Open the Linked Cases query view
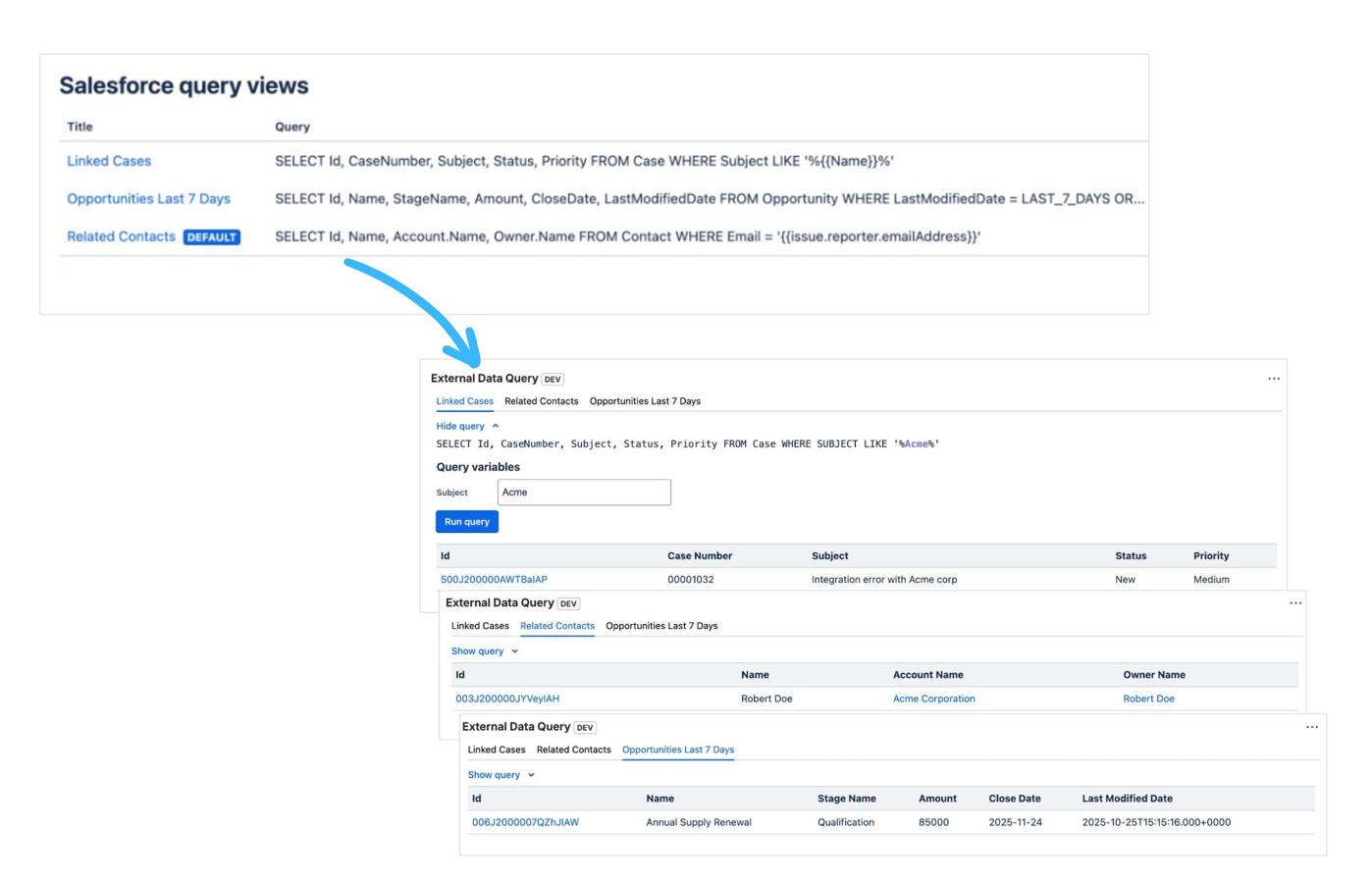Screen dimensions: 1372x883 point(108,160)
